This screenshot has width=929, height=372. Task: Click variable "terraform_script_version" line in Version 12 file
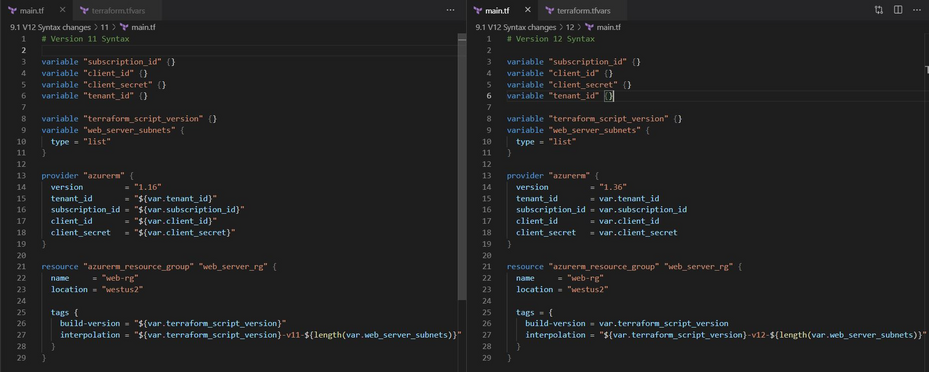click(x=594, y=119)
